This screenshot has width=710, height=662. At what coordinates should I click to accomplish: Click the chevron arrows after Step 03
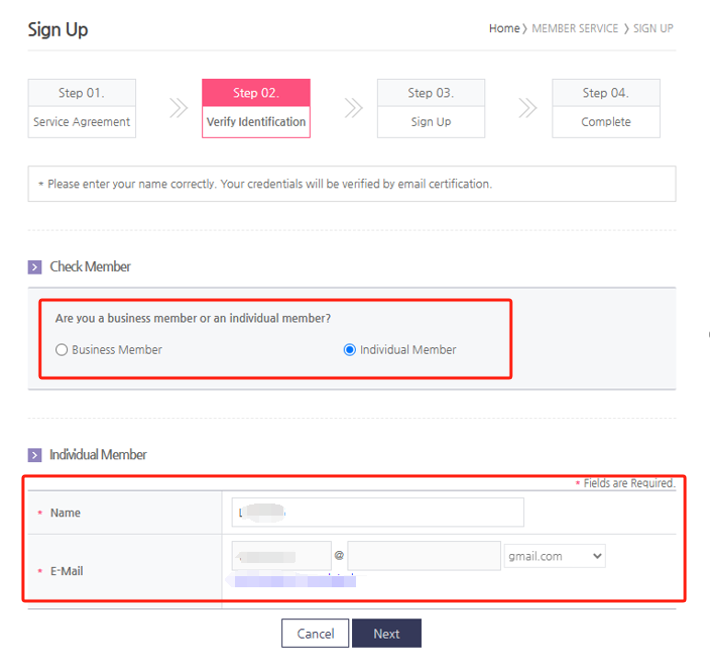coord(528,108)
